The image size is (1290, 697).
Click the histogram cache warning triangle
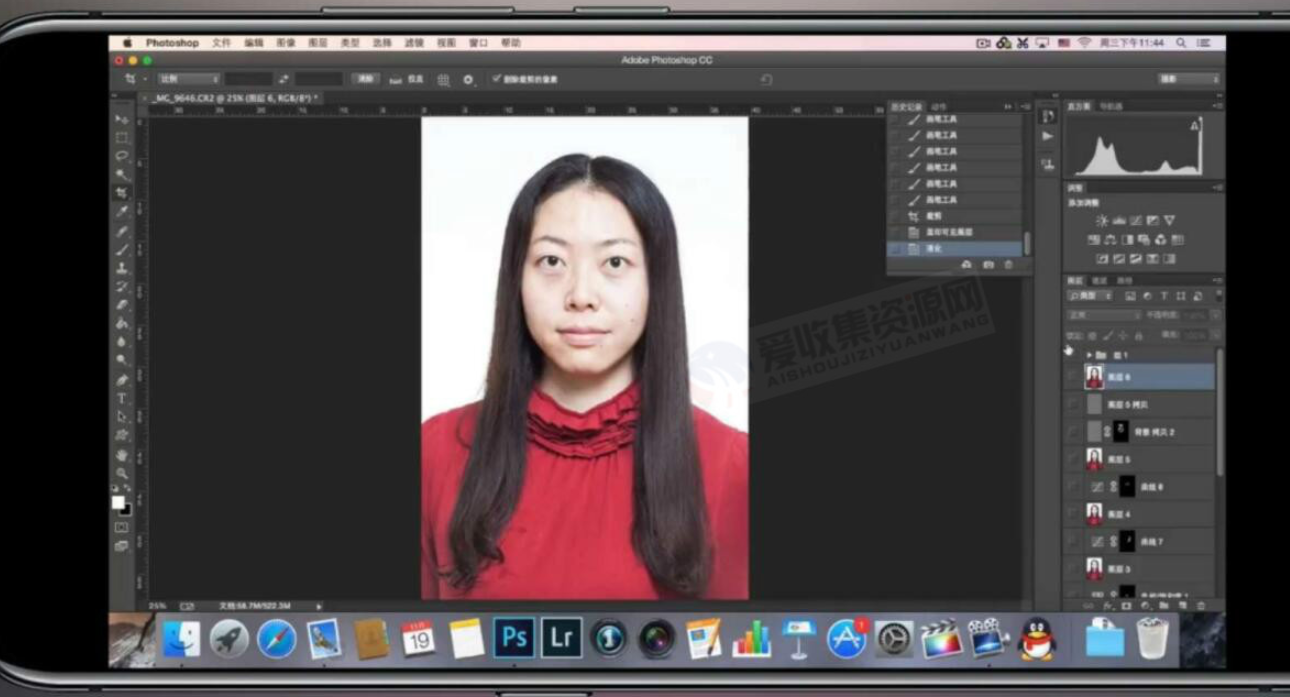pos(1194,126)
